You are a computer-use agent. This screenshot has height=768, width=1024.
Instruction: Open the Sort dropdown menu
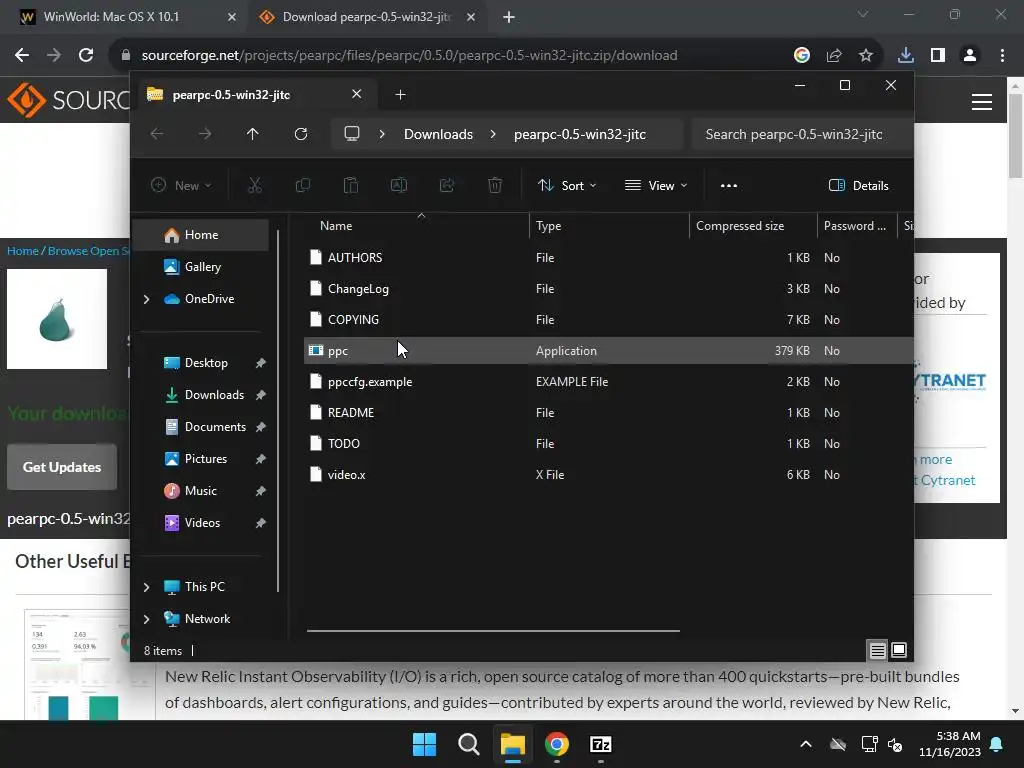coord(567,185)
